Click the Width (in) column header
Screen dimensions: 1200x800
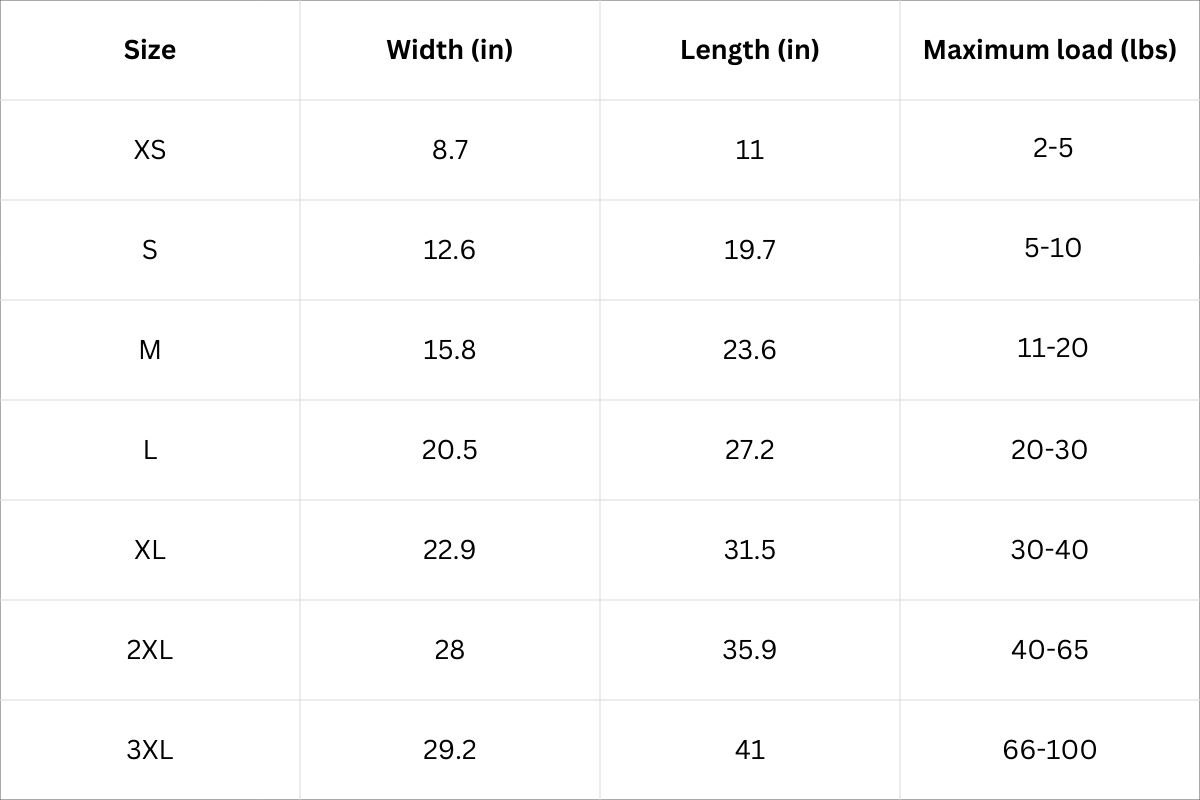(x=450, y=50)
